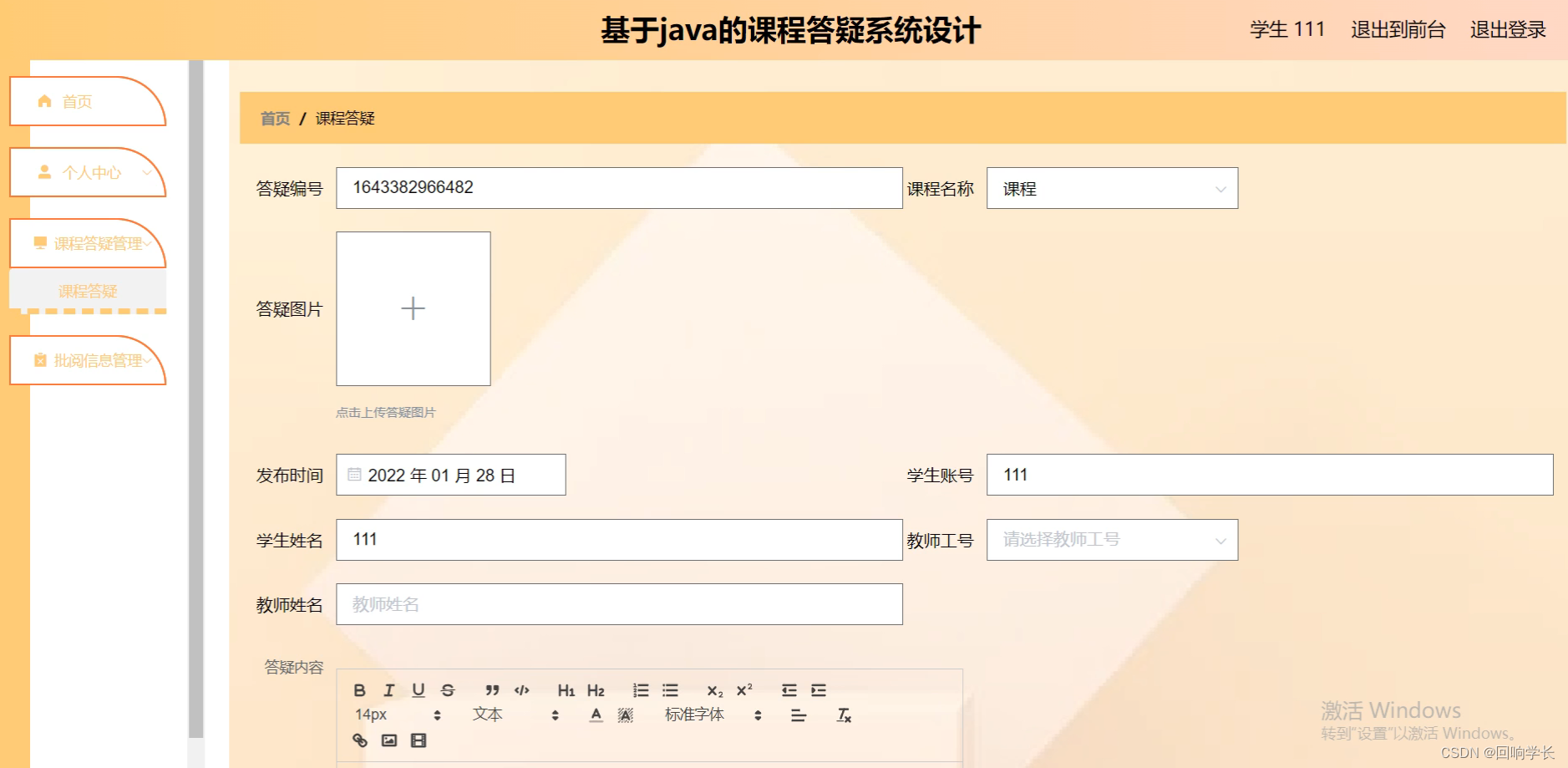Toggle superscript formatting
Viewport: 1568px width, 768px height.
(x=743, y=689)
